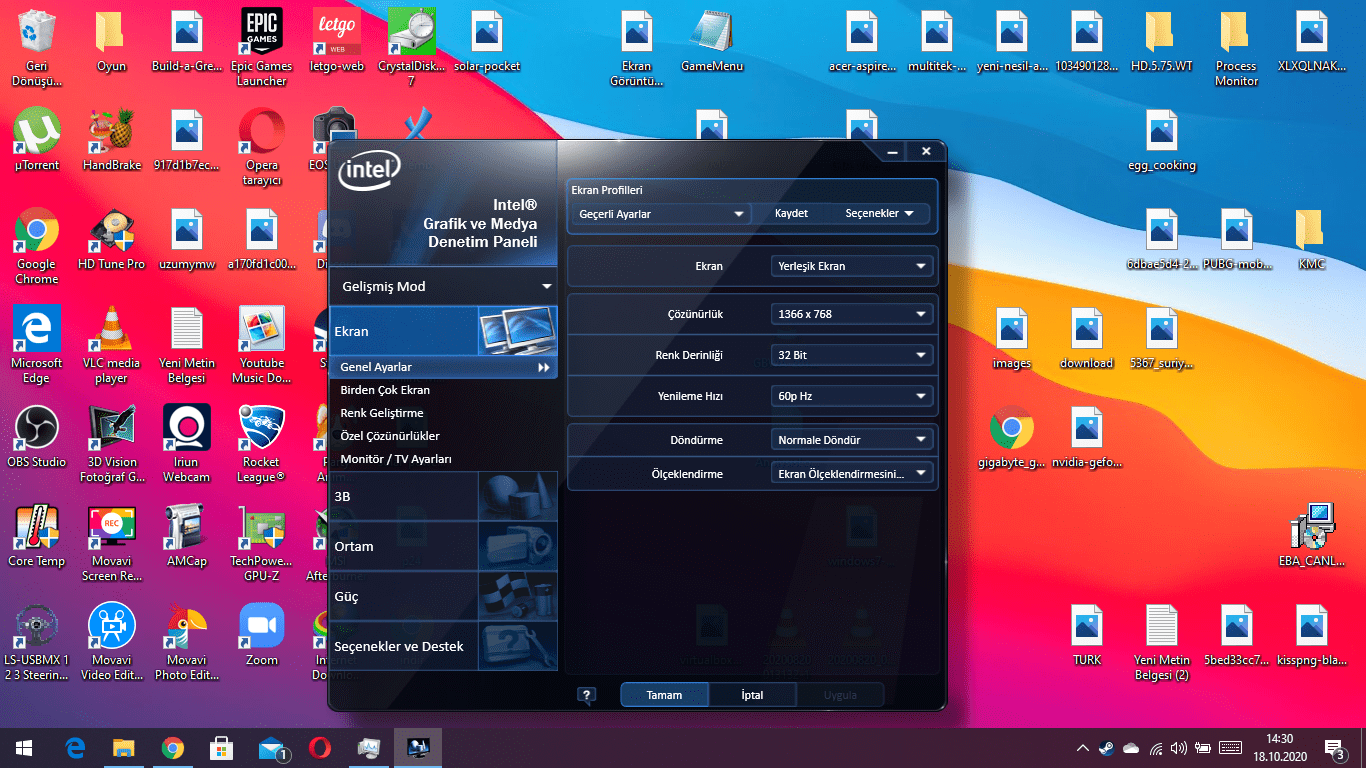Open the Çözünürlük 1366 x 768 dropdown
This screenshot has width=1366, height=768.
pos(852,314)
